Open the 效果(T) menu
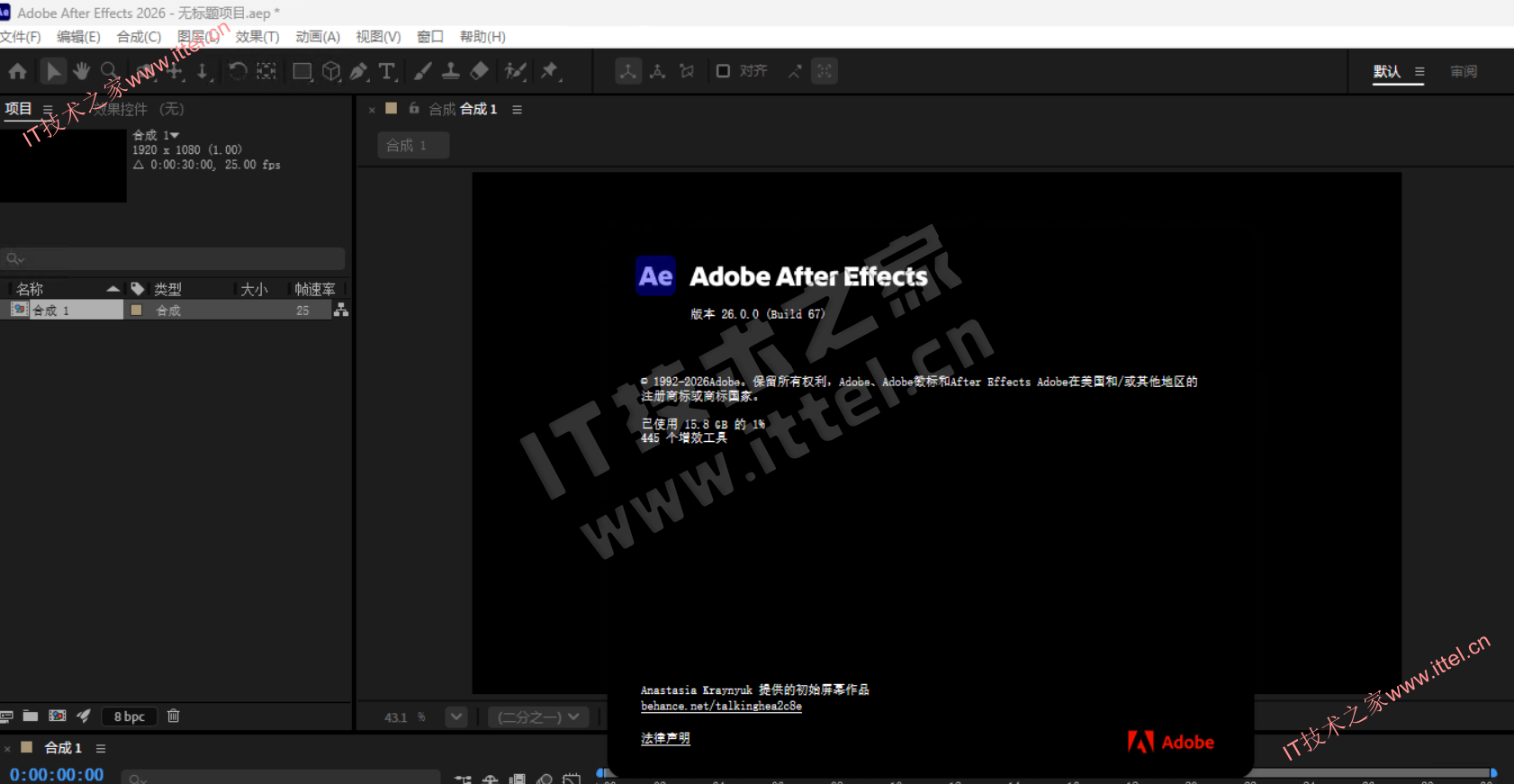 (257, 37)
